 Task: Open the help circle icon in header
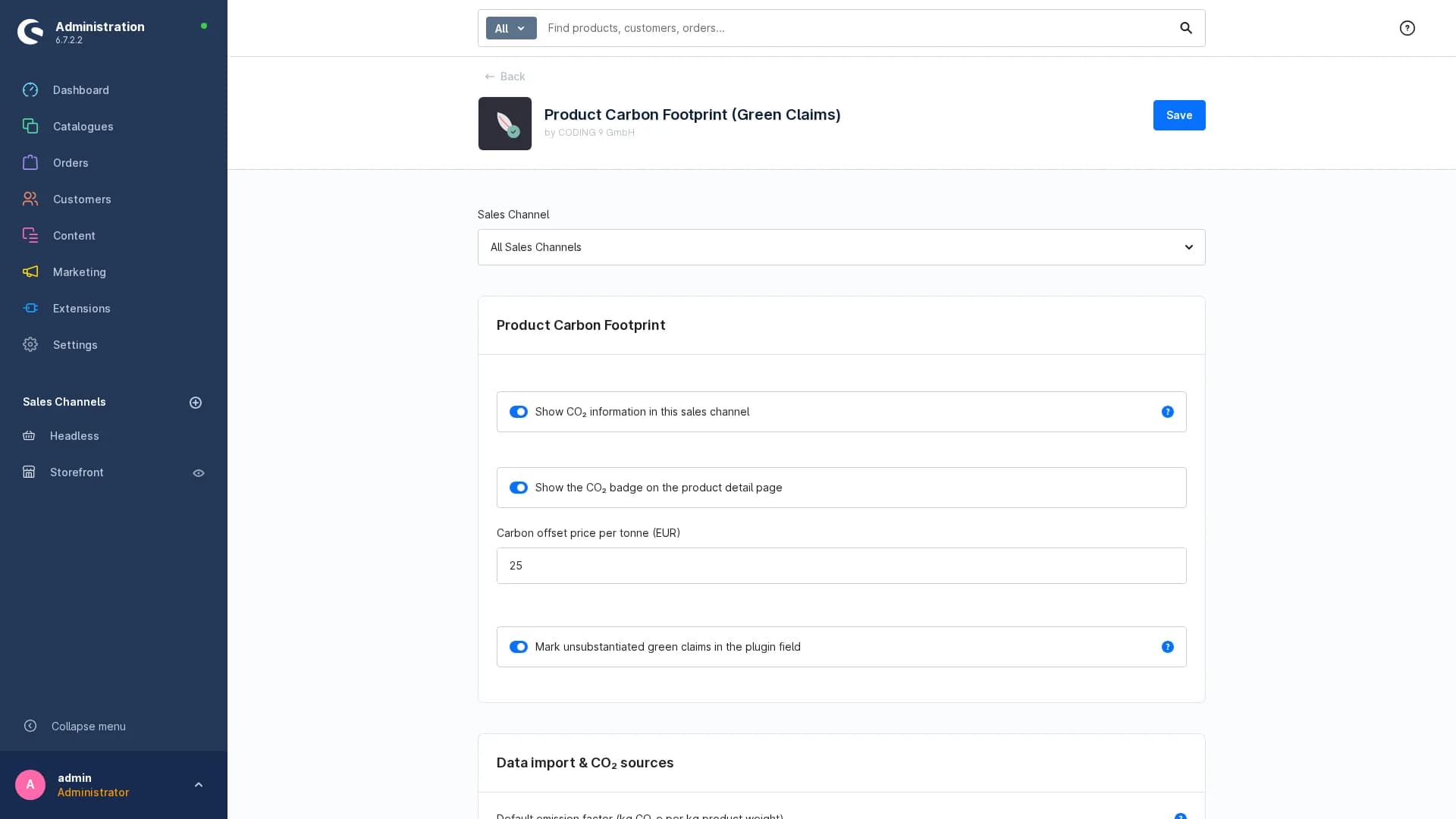[1407, 28]
